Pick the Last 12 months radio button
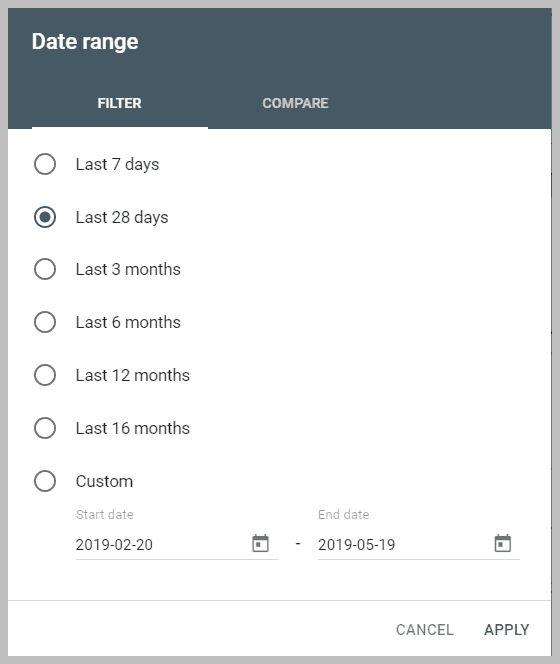560x664 pixels. tap(45, 375)
